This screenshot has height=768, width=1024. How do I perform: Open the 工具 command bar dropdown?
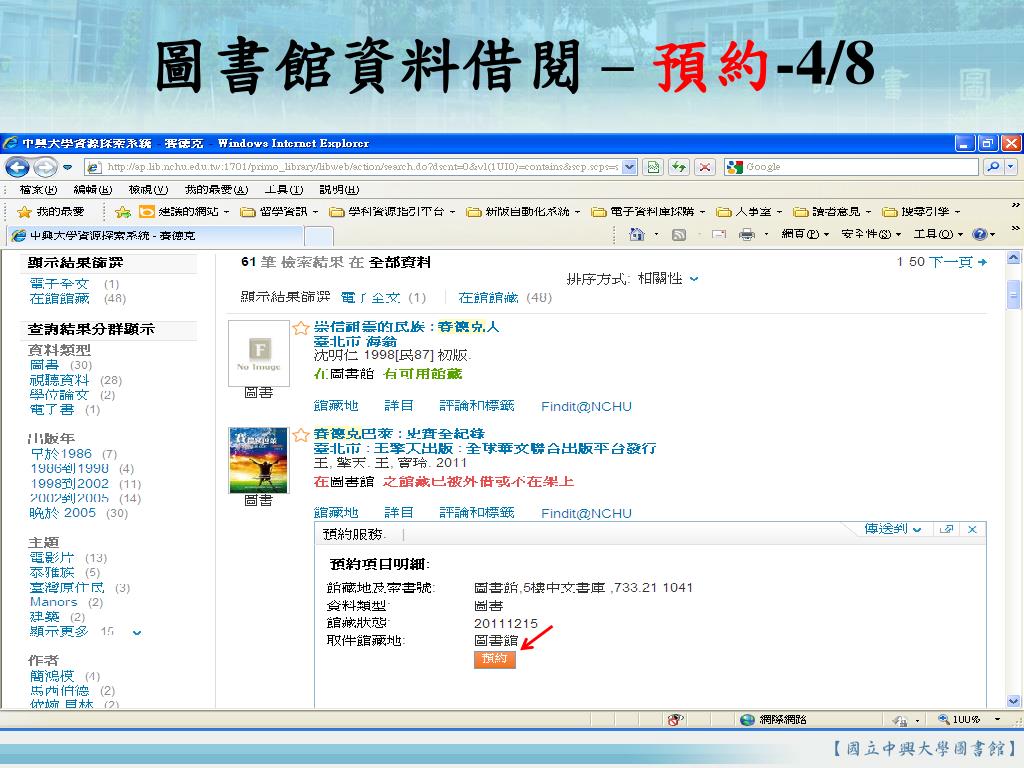pos(938,234)
